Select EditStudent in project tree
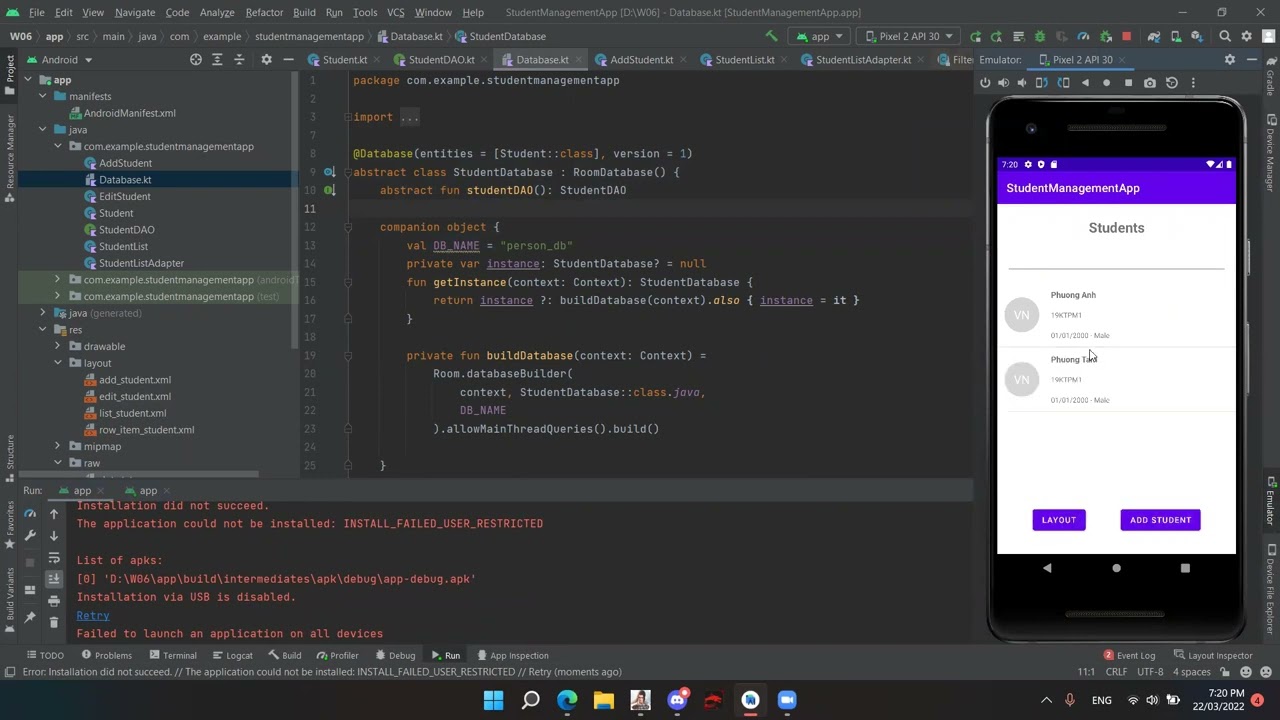The image size is (1280, 720). (x=124, y=196)
